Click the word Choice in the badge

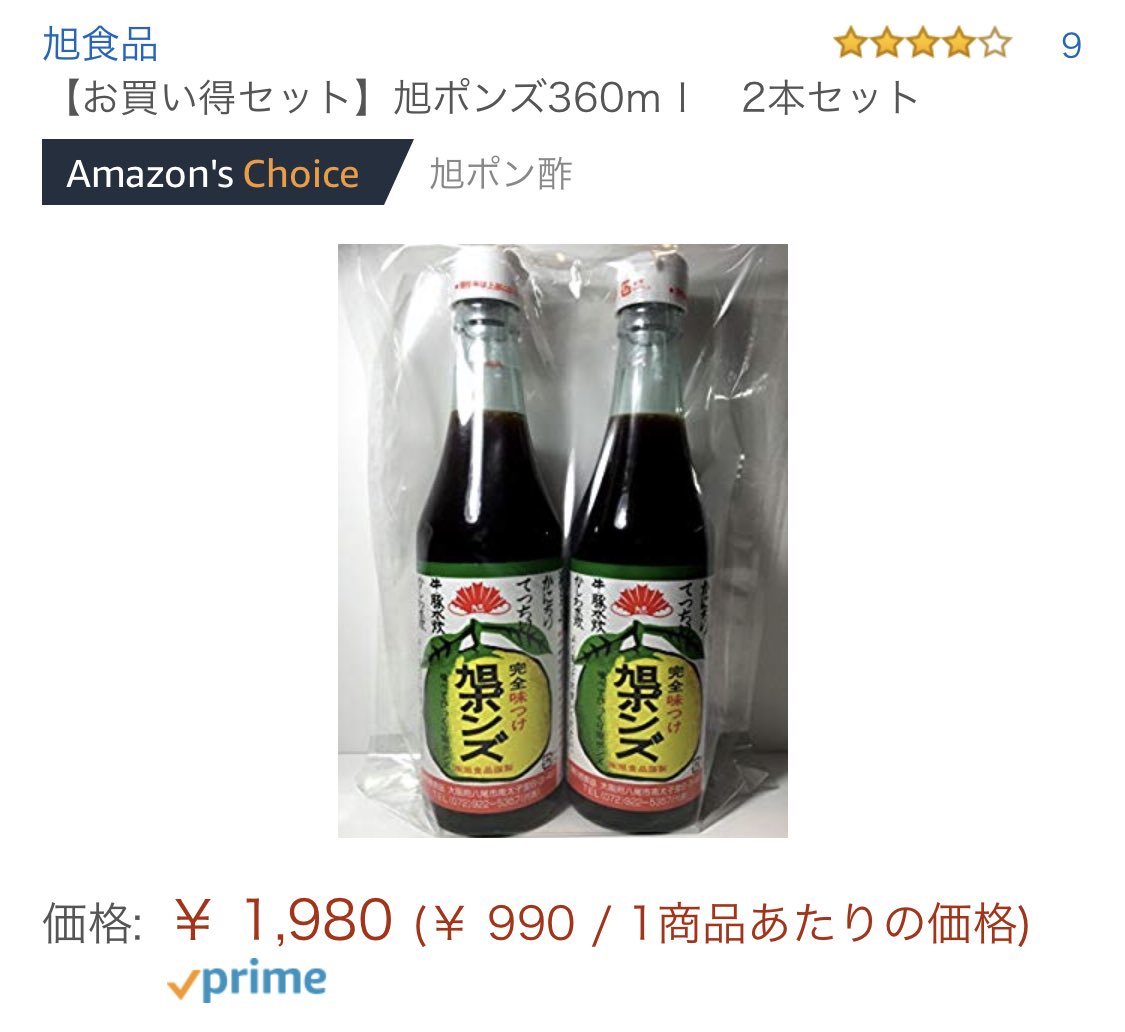point(301,174)
